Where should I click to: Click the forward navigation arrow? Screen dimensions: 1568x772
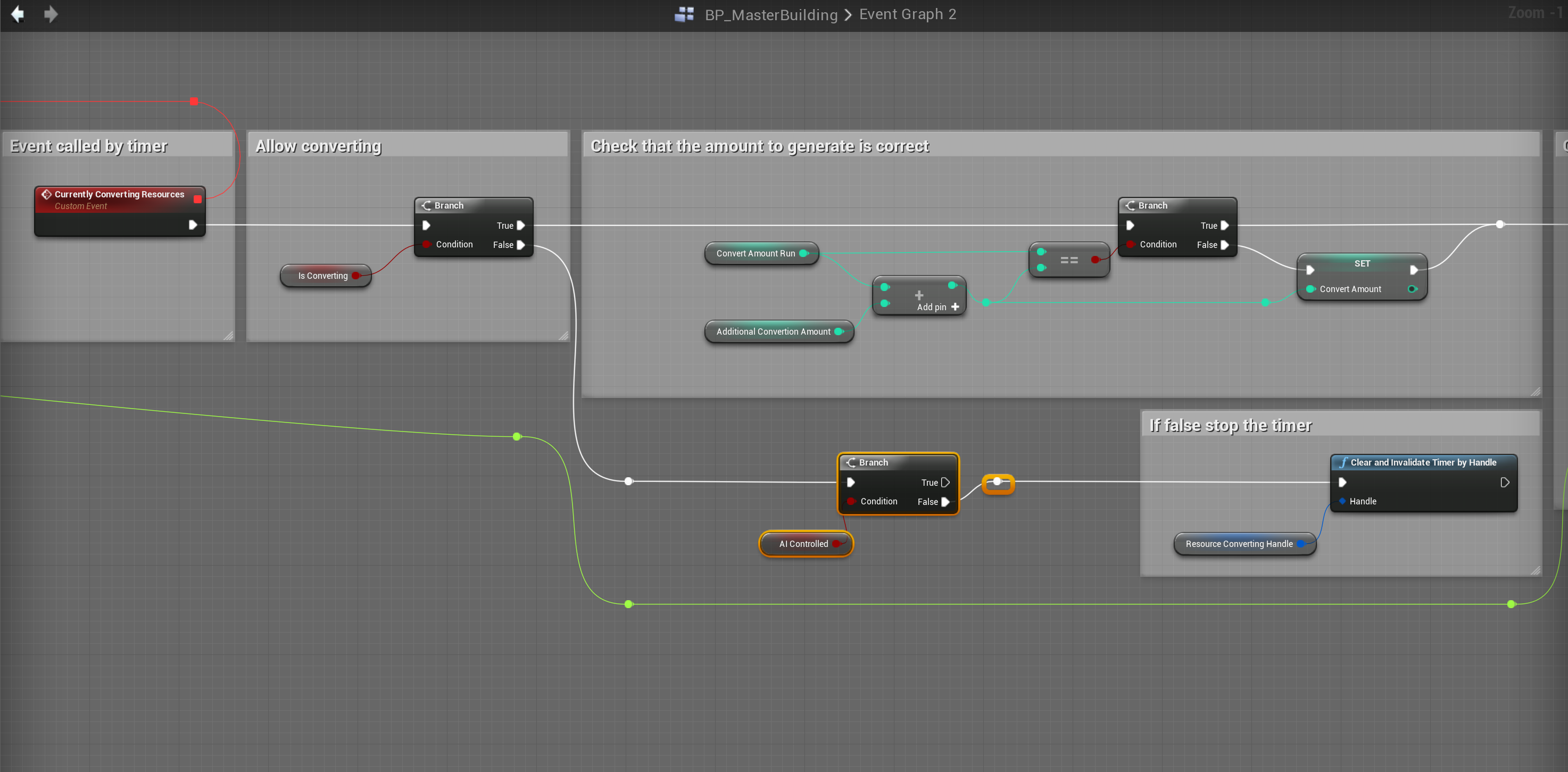coord(51,14)
